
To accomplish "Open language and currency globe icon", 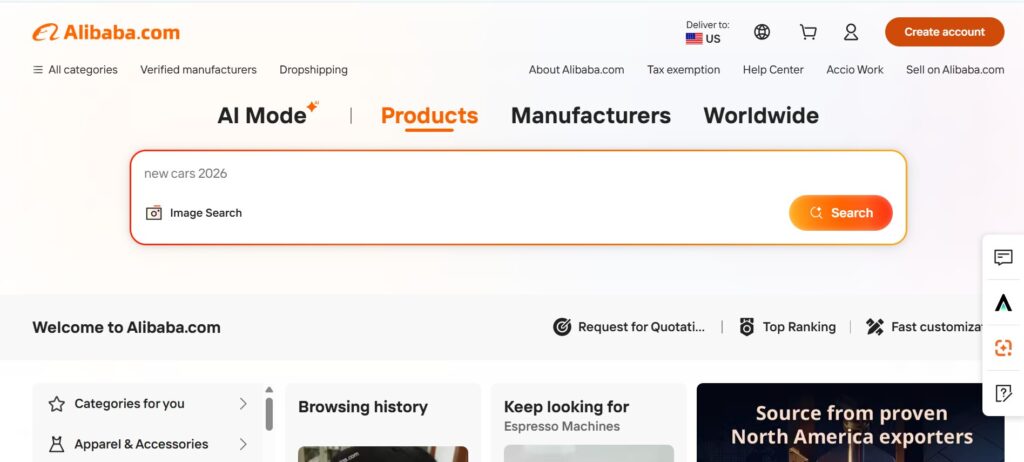I will click(761, 32).
